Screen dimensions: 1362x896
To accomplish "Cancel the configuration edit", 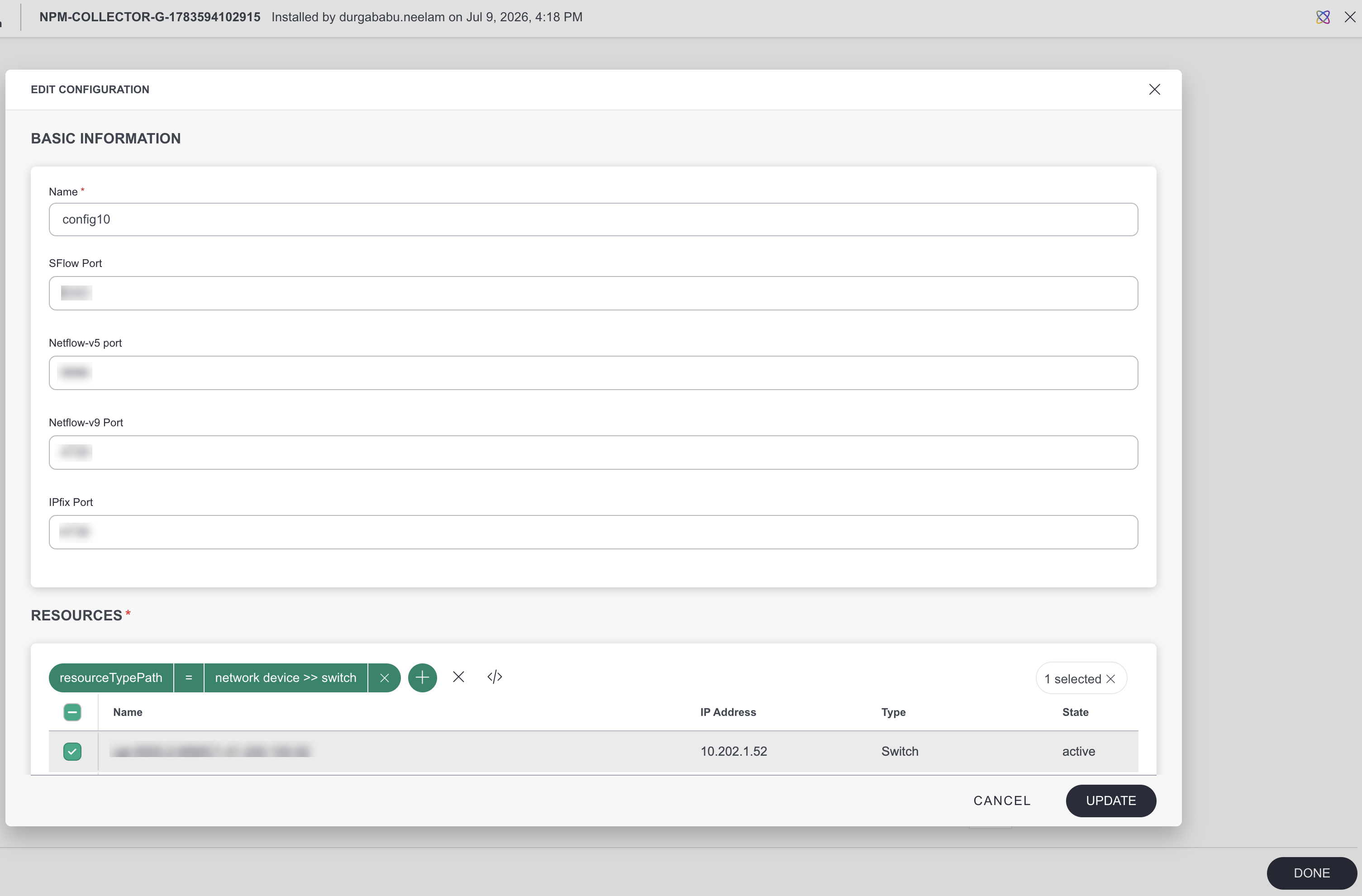I will (1002, 801).
